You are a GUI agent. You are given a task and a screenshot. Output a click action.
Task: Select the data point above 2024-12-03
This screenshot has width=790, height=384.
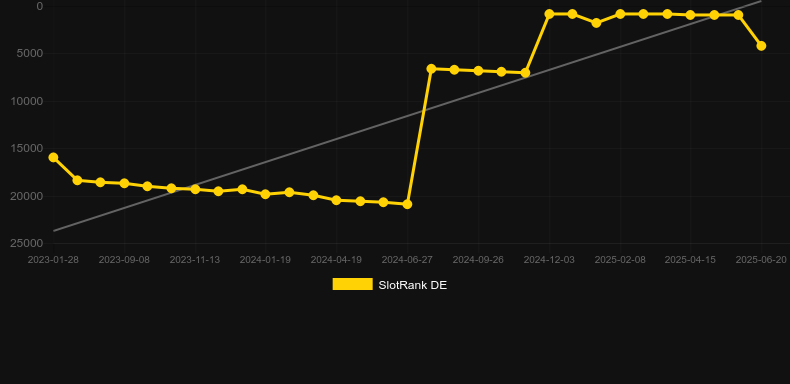[x=549, y=14]
